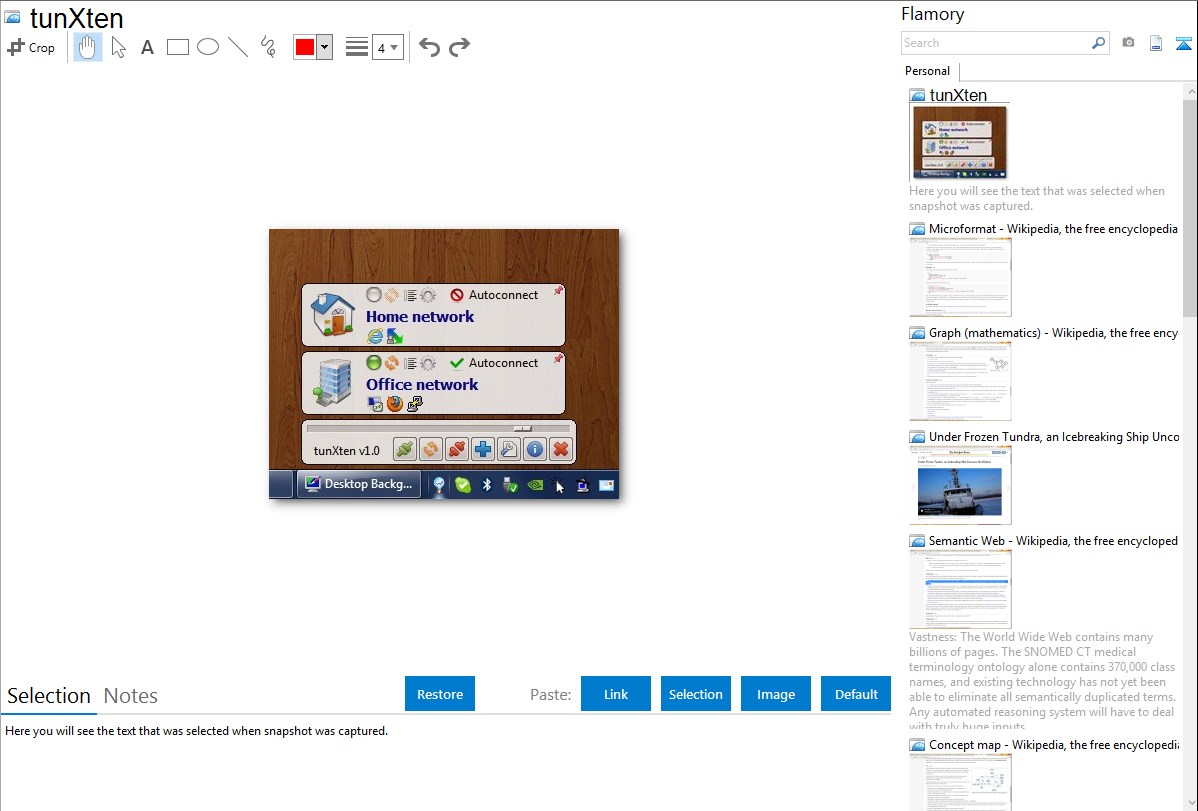Screen dimensions: 1198x811
Task: Pick the ellipse drawing tool
Action: click(x=208, y=47)
